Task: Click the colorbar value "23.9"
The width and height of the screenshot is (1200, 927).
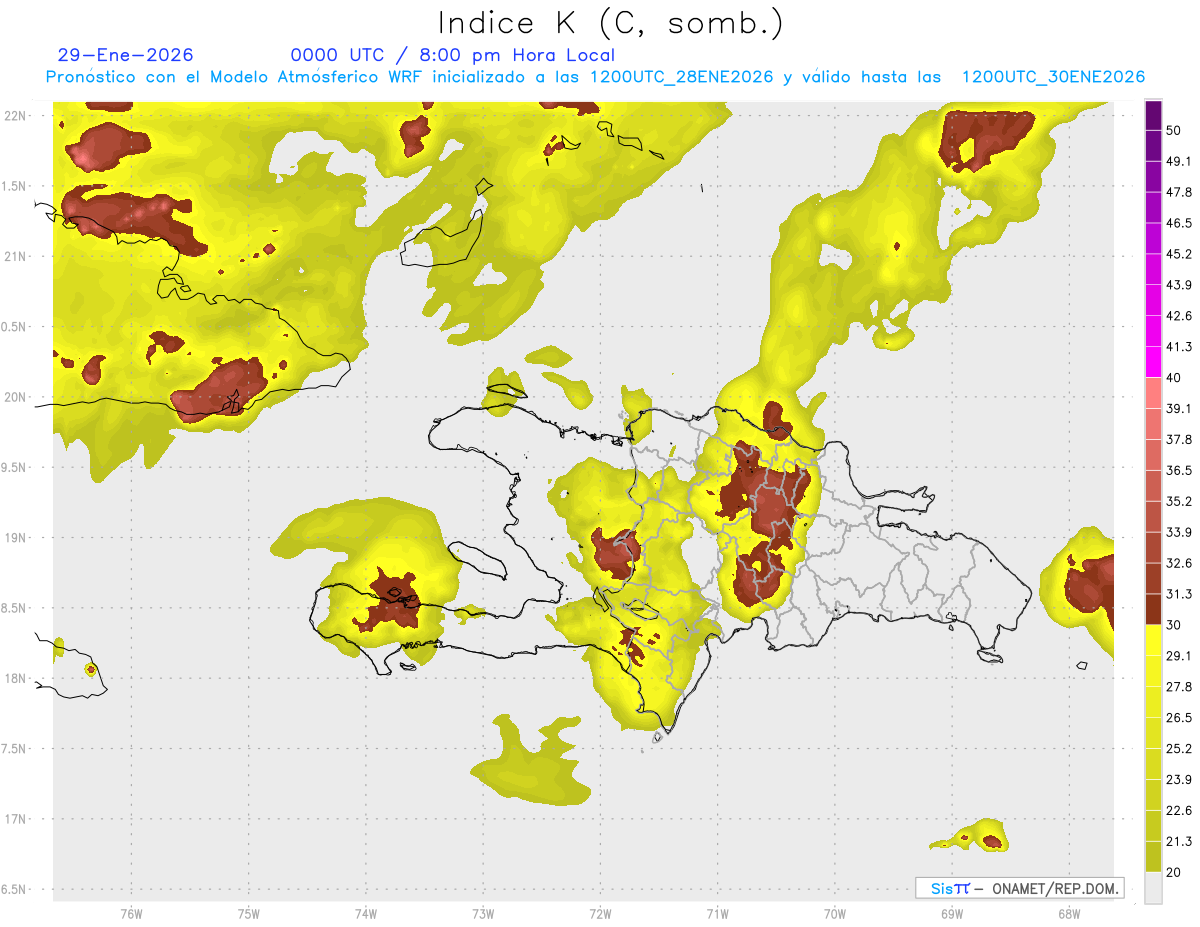Action: coord(1179,779)
